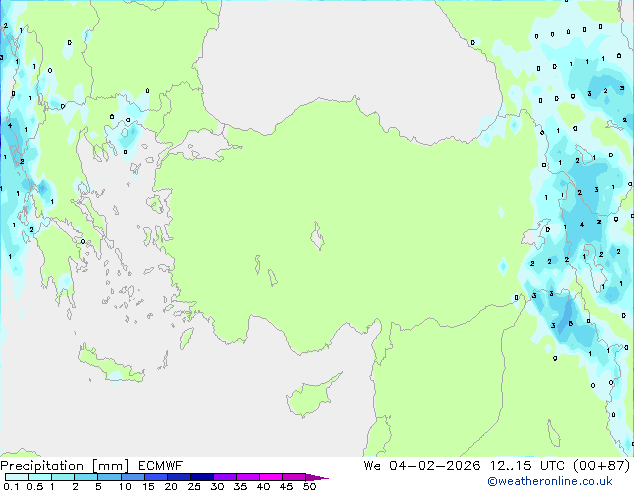
Task: Click the 45–50 mm legend color swatch
Action: point(294,477)
